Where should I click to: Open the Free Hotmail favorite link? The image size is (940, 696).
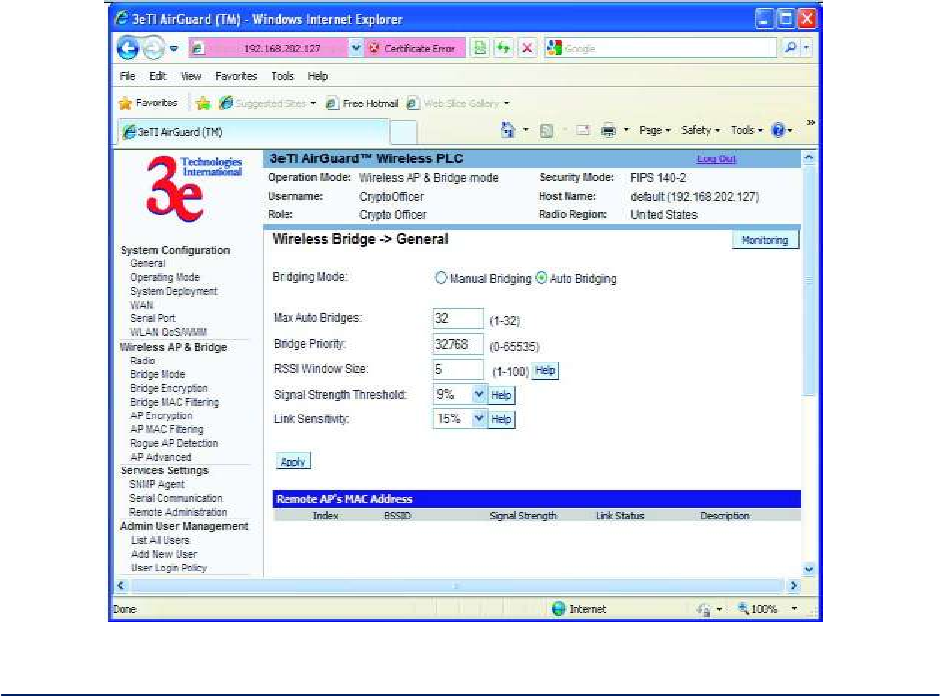pyautogui.click(x=362, y=103)
